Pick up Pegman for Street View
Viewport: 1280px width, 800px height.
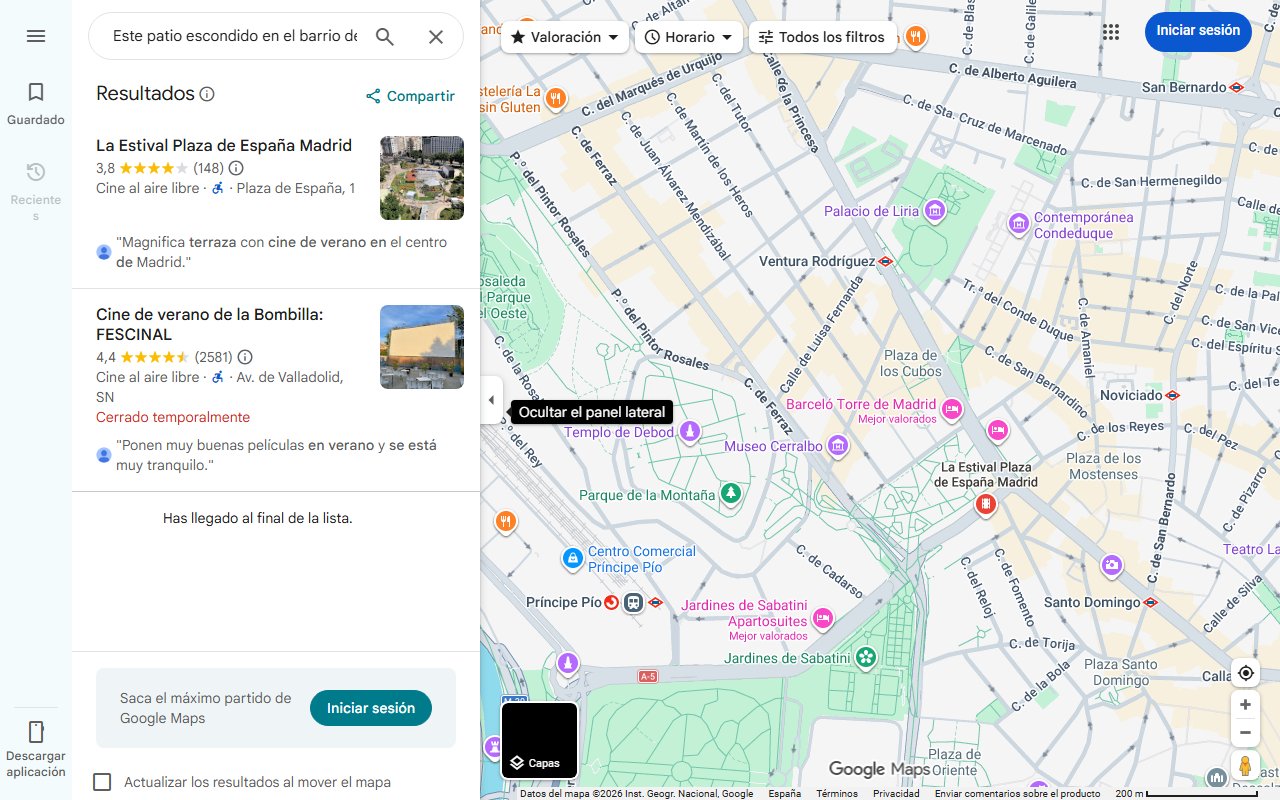point(1245,765)
